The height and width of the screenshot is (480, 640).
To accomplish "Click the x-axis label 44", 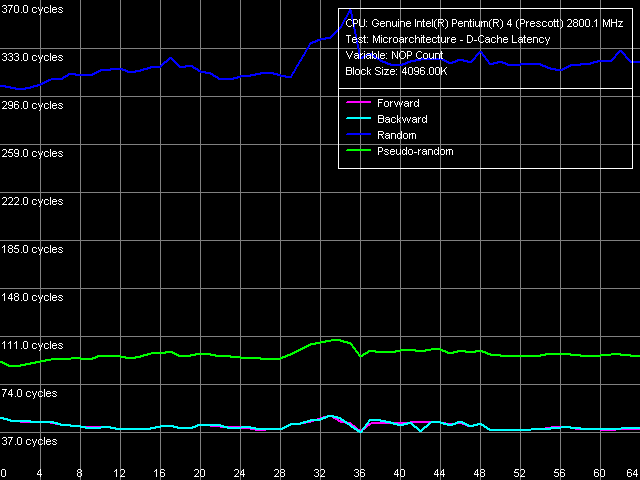I will point(439,474).
